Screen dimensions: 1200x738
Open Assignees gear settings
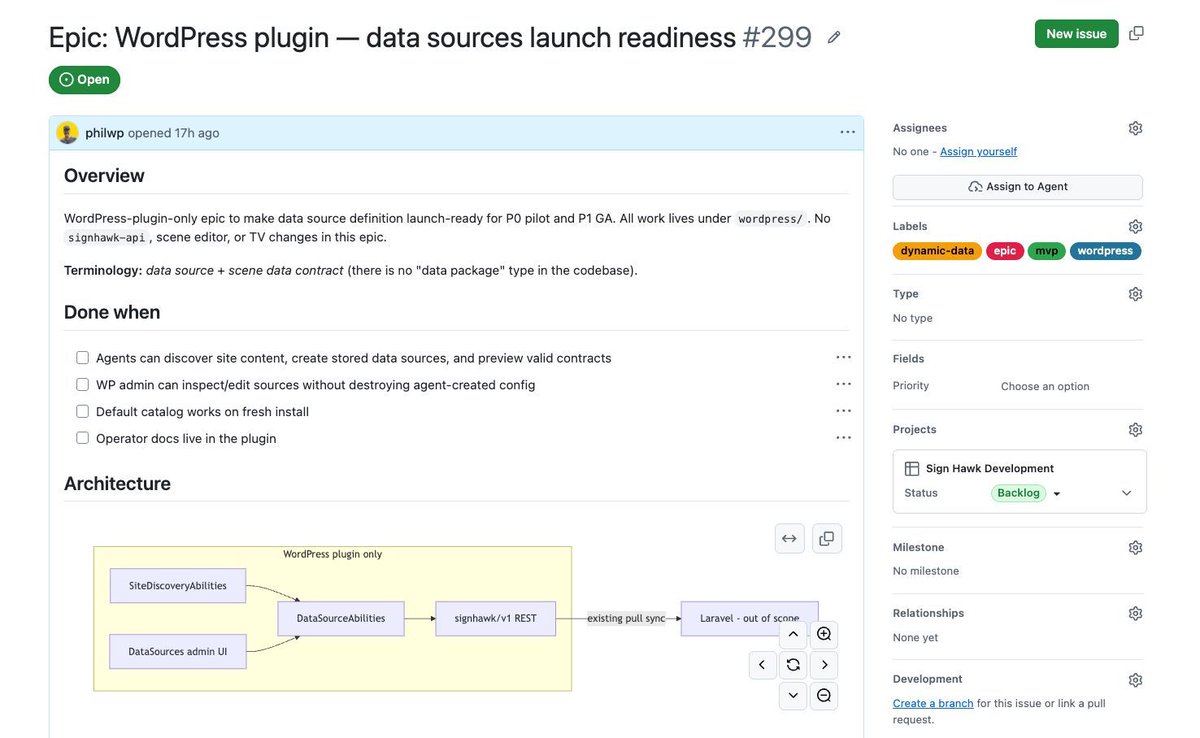1135,128
